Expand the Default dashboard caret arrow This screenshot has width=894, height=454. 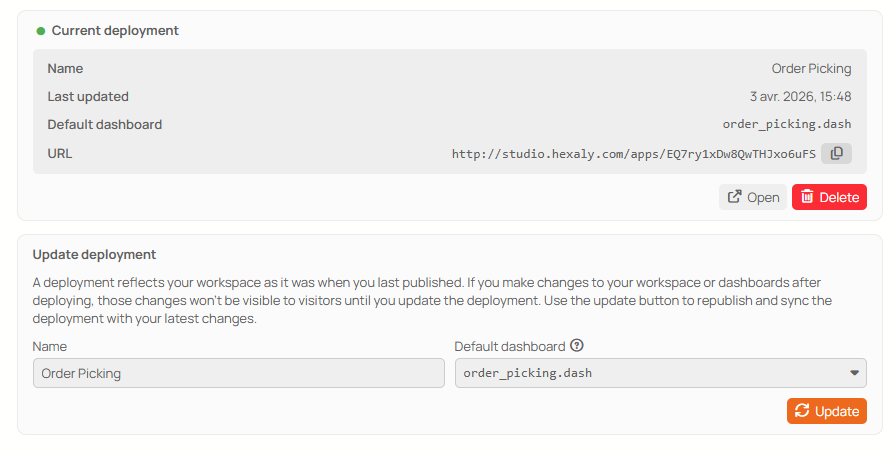point(854,373)
